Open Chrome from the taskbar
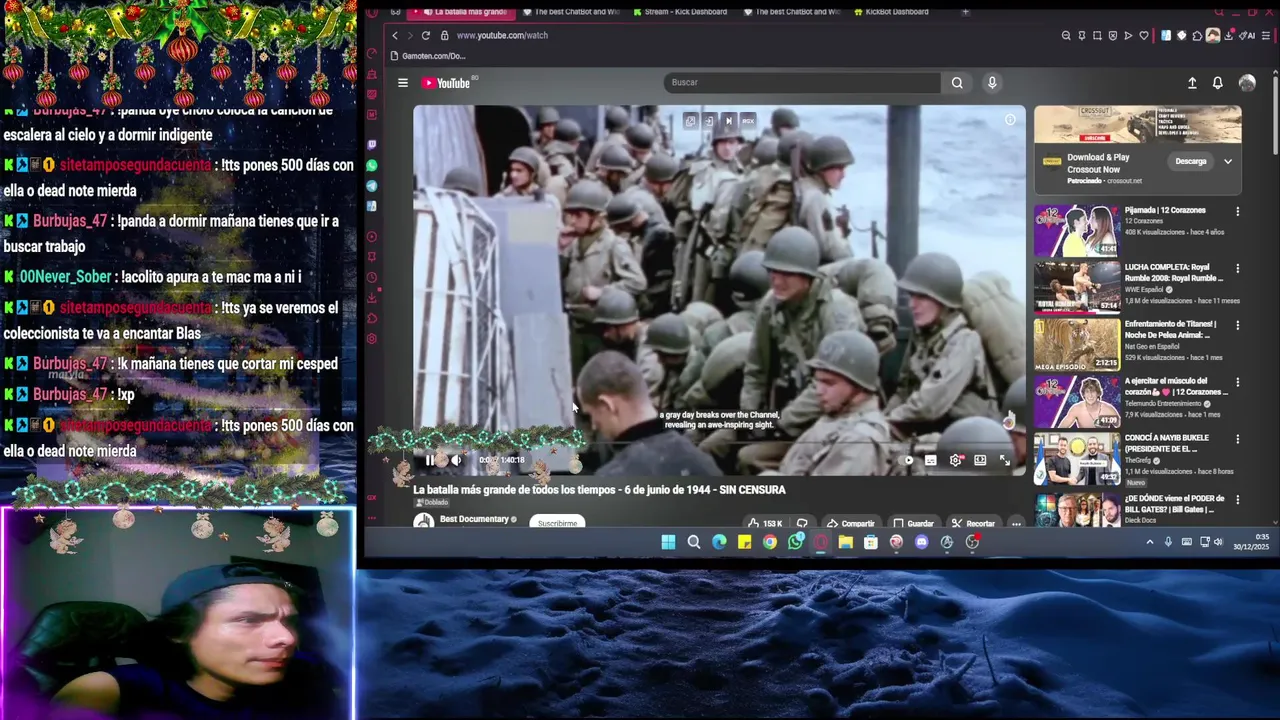Image resolution: width=1280 pixels, height=720 pixels. tap(769, 542)
